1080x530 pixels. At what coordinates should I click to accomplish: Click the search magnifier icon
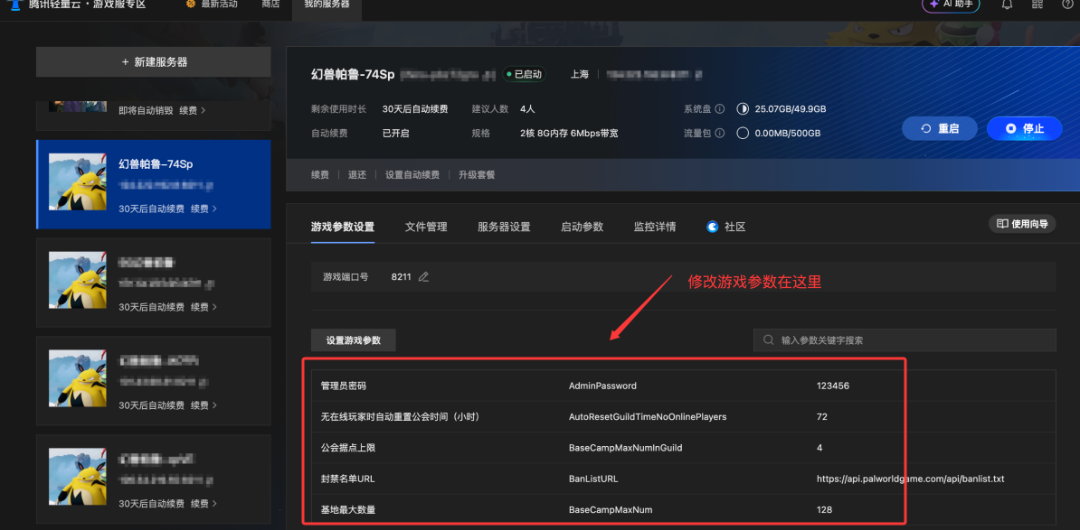click(768, 340)
